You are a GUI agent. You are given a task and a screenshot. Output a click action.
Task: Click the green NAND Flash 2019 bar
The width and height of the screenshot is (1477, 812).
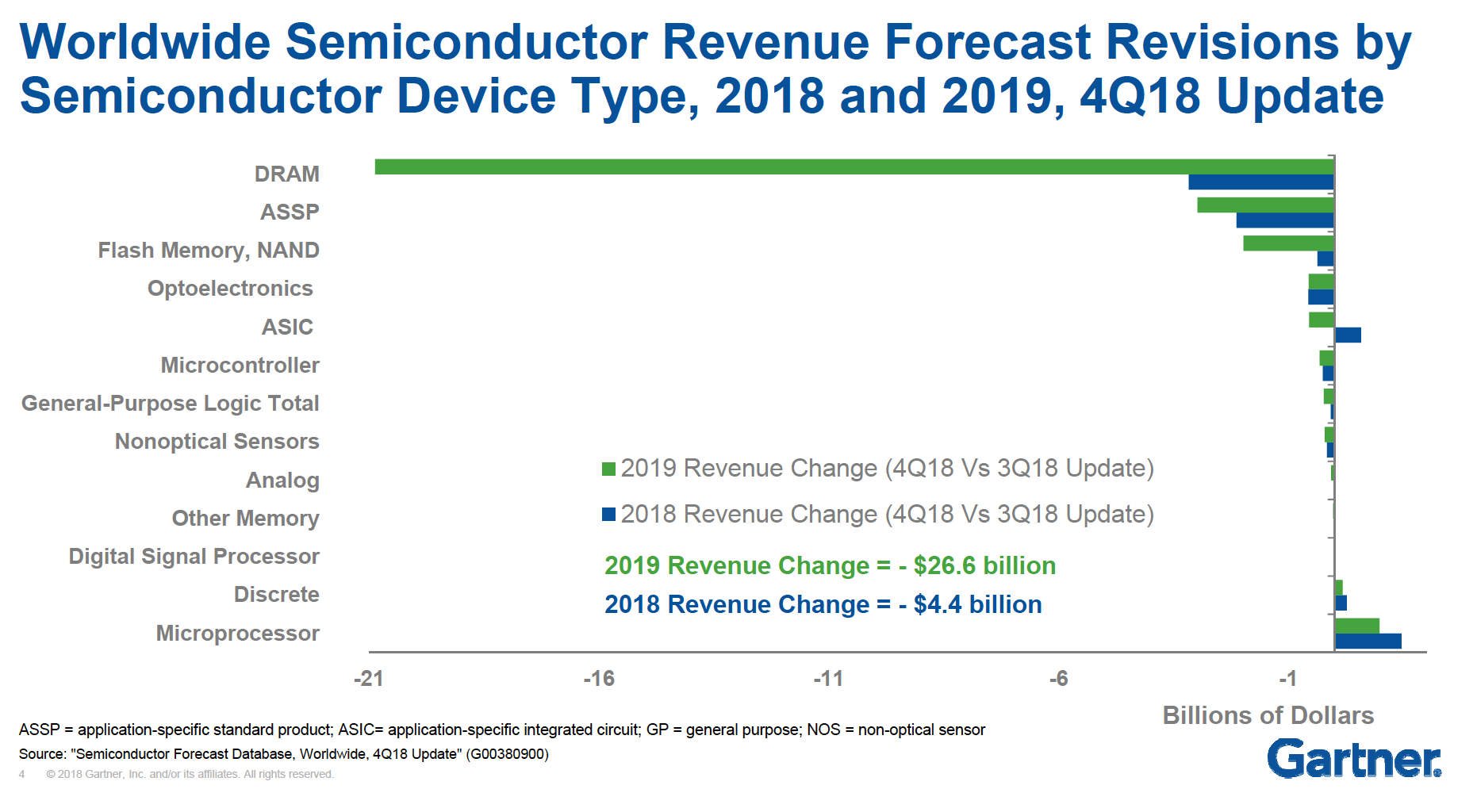pos(1289,243)
